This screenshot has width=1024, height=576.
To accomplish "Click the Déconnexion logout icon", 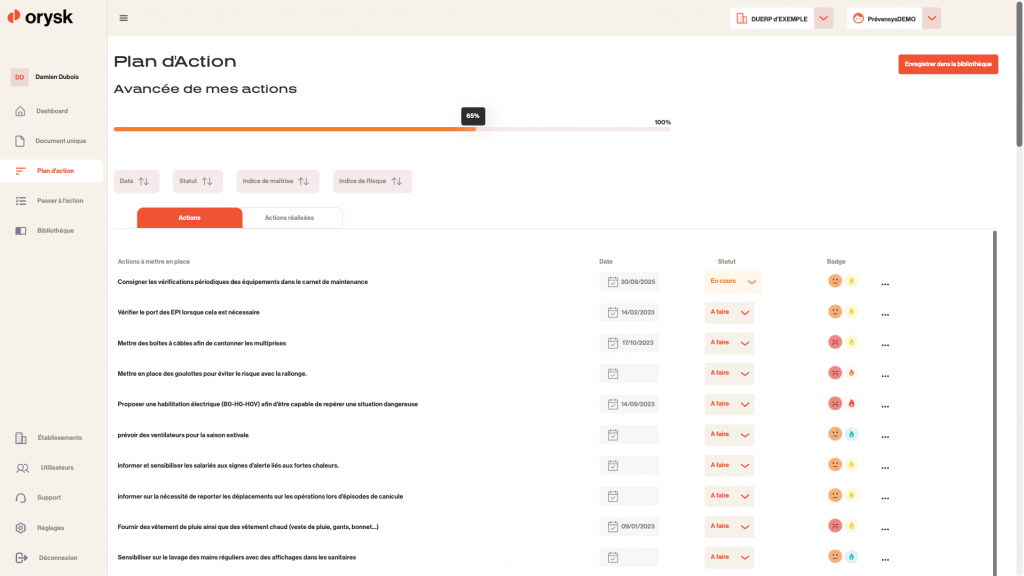I will pyautogui.click(x=21, y=558).
